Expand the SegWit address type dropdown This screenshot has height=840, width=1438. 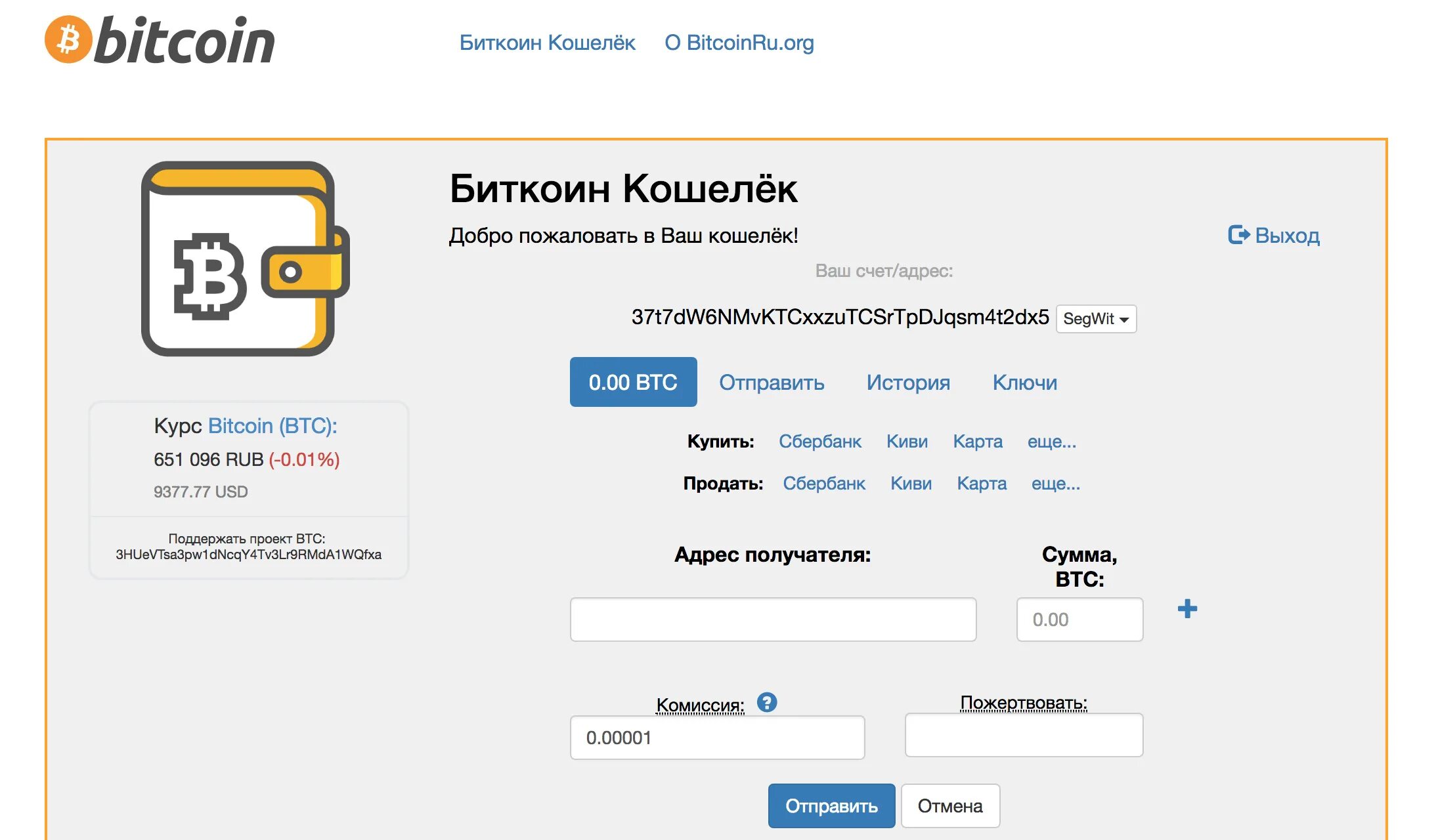coord(1093,317)
